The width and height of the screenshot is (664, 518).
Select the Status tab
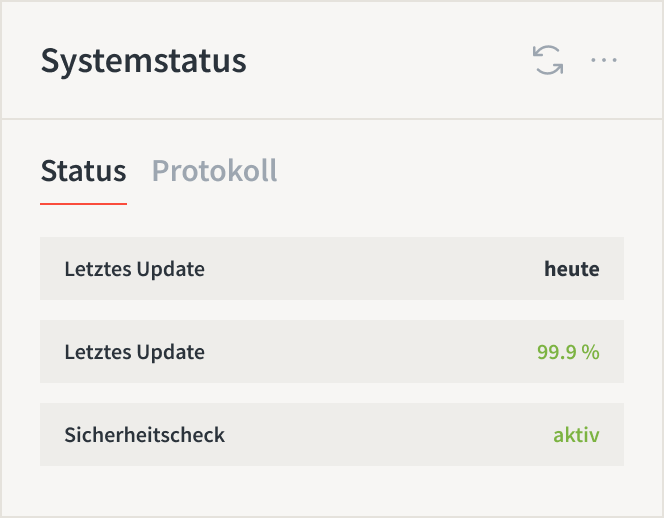point(83,171)
